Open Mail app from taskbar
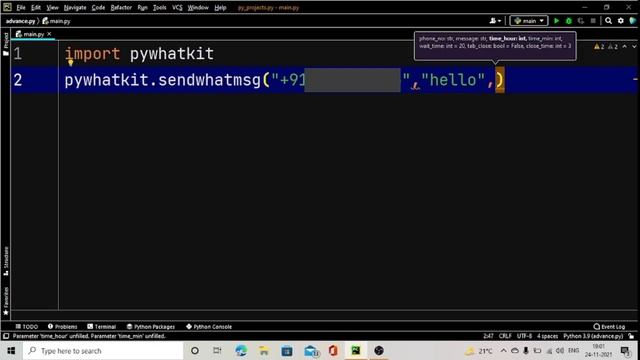Viewport: 640px width, 360px height. (x=311, y=351)
